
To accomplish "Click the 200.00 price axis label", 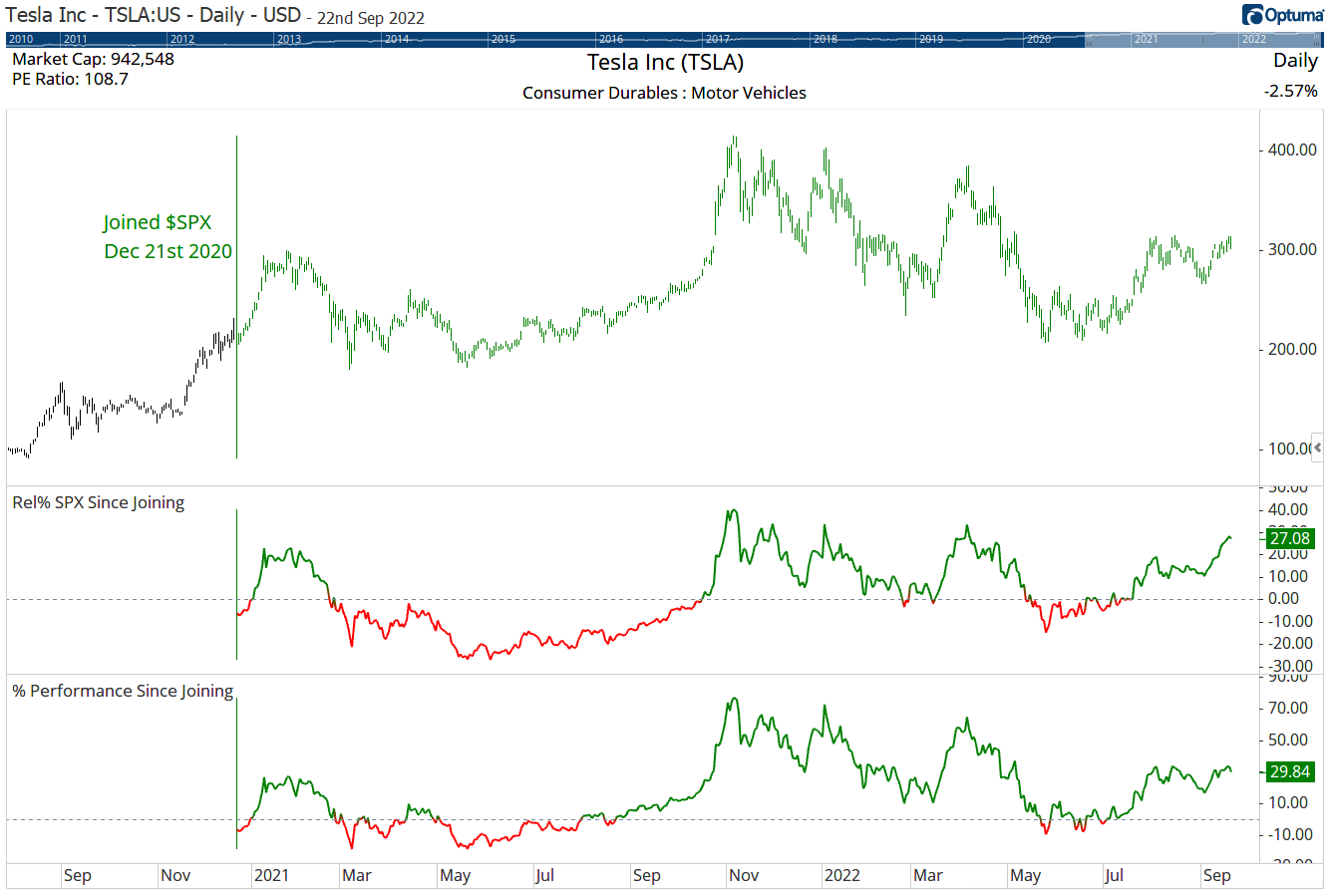I will coord(1292,349).
